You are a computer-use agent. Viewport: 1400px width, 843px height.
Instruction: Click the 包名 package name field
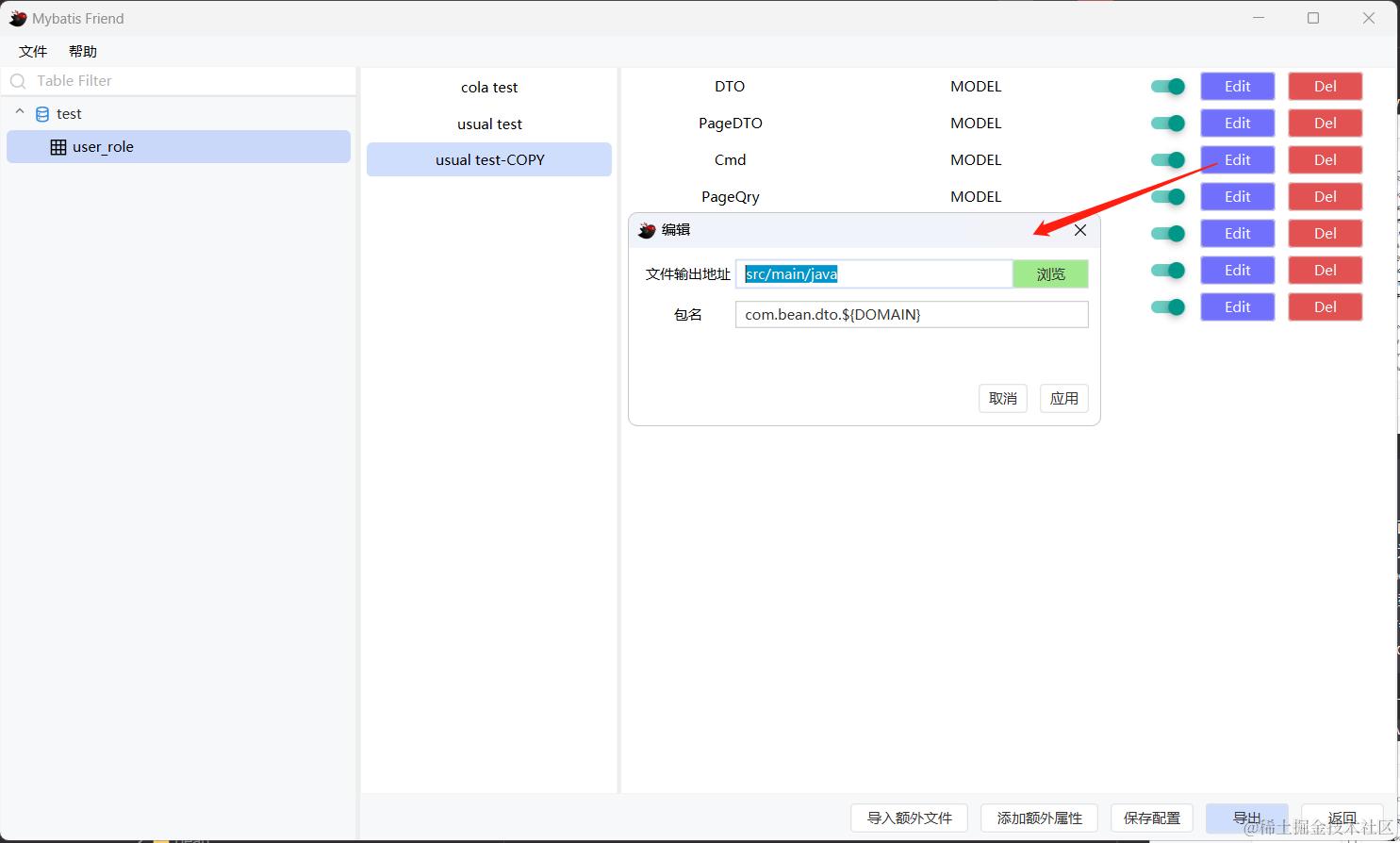[912, 315]
